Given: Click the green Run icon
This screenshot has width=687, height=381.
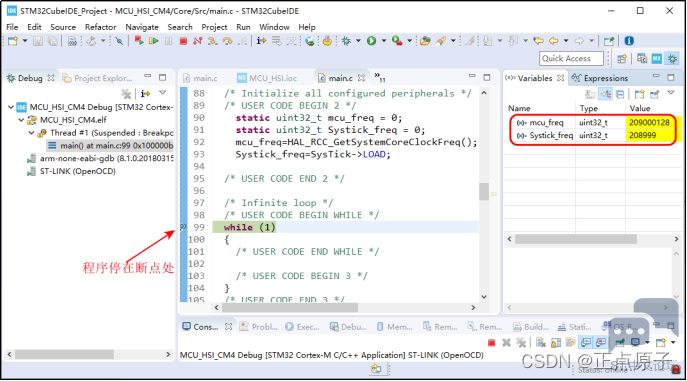Looking at the screenshot, I should pyautogui.click(x=372, y=41).
